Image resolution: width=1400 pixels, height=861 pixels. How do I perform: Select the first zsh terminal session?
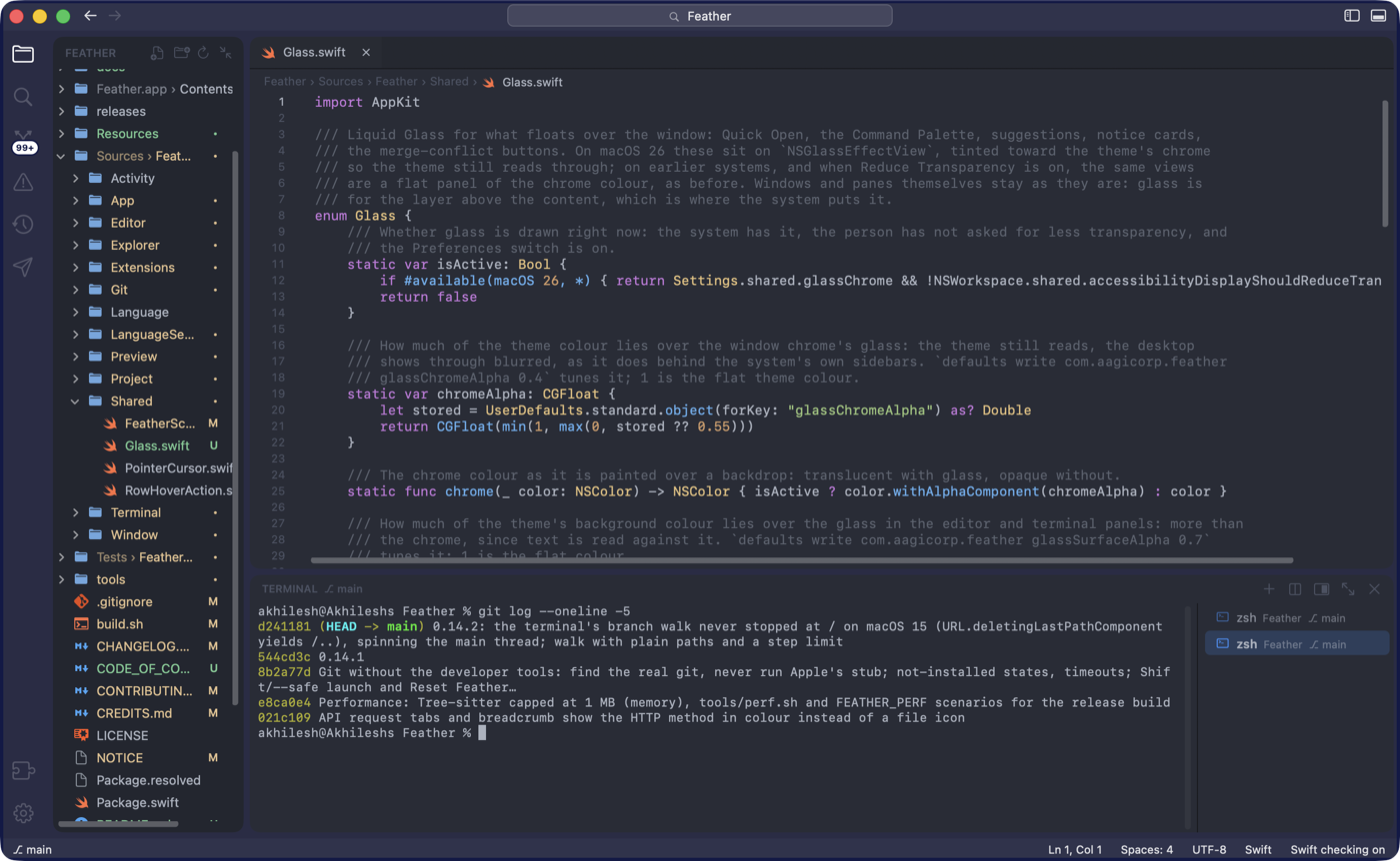(x=1297, y=618)
